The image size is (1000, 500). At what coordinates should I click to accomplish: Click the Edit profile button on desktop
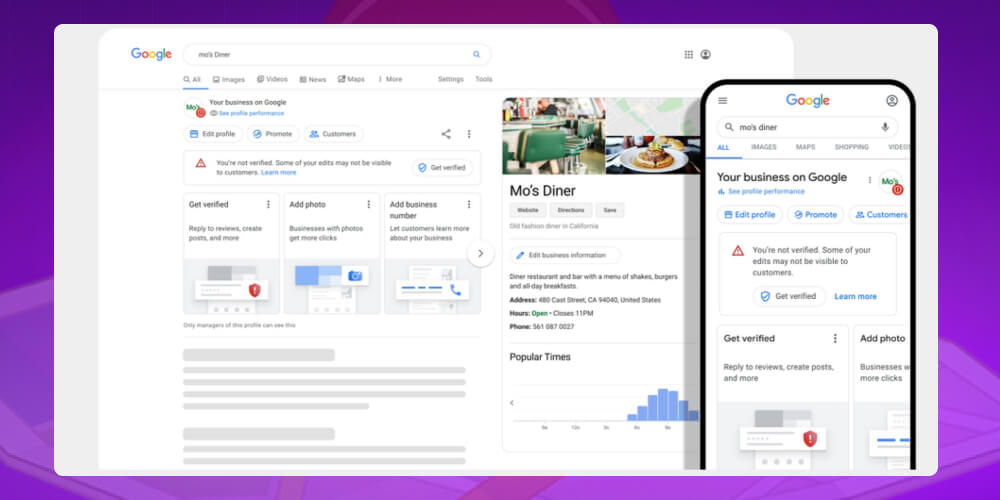(x=213, y=134)
